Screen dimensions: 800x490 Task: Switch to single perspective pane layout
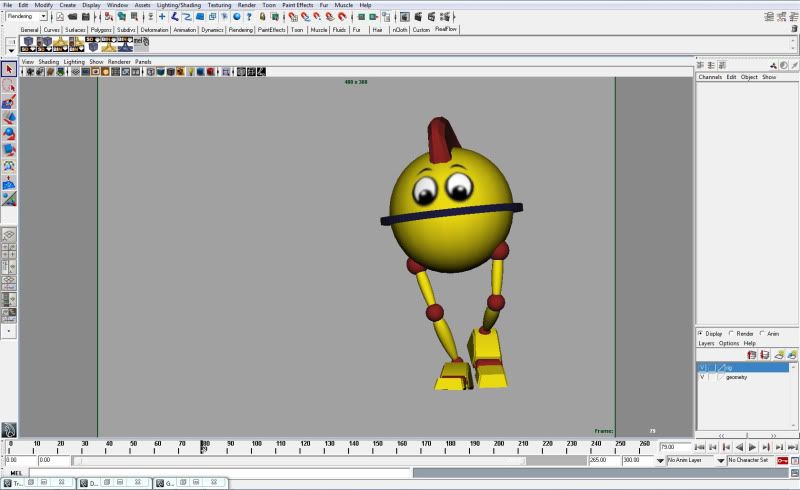tap(9, 235)
